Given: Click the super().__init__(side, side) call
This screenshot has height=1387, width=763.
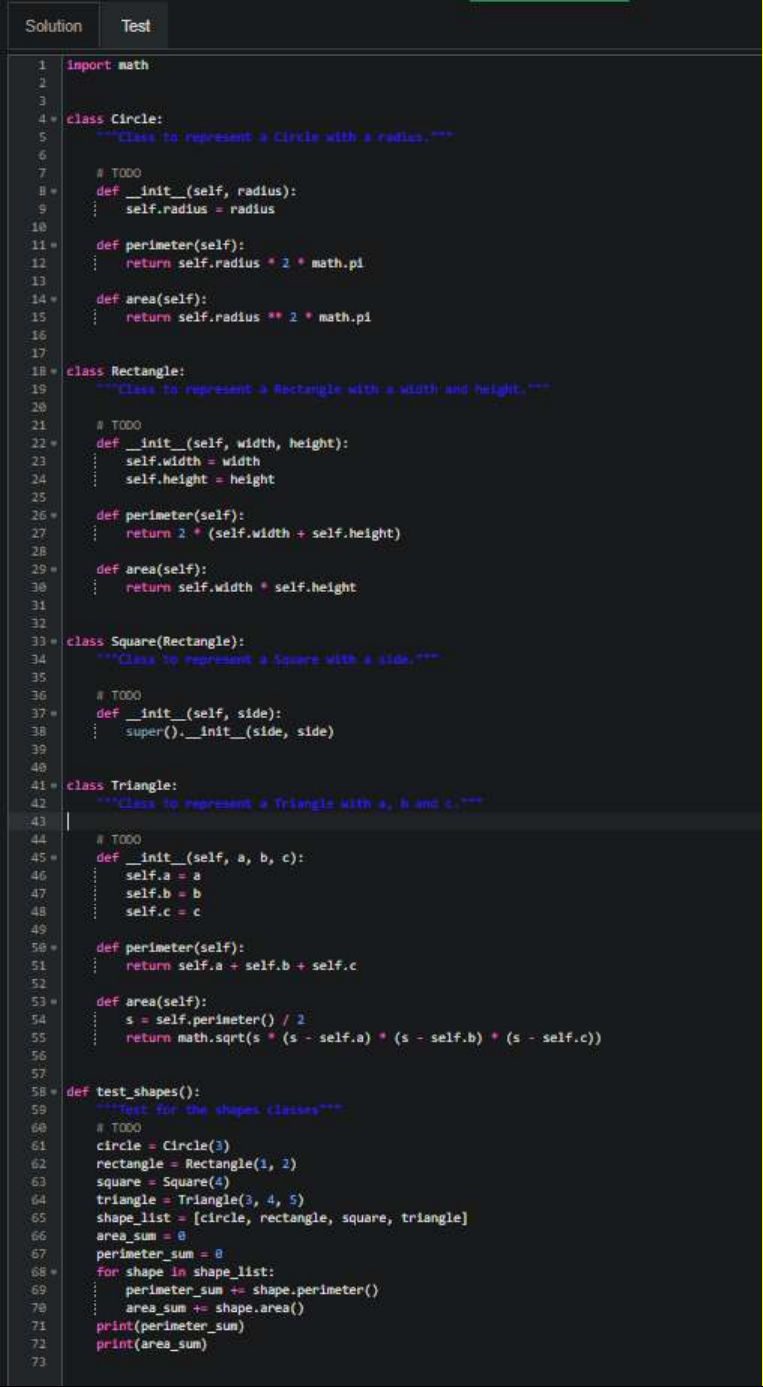Looking at the screenshot, I should (x=229, y=732).
